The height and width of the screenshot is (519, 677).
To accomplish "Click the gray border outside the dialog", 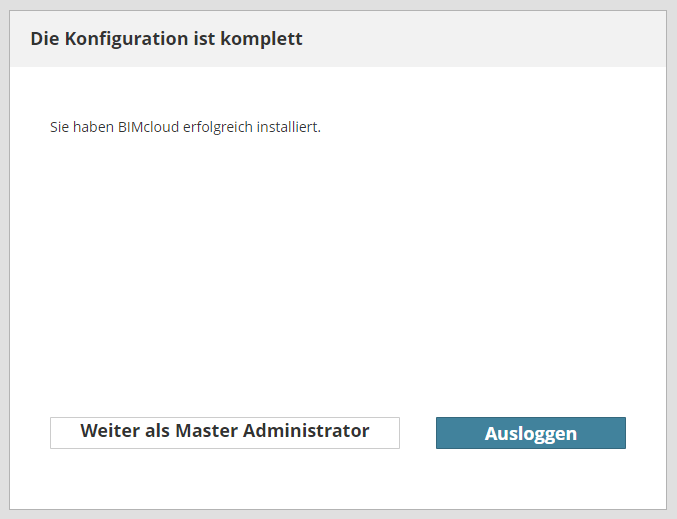I will click(x=4, y=260).
